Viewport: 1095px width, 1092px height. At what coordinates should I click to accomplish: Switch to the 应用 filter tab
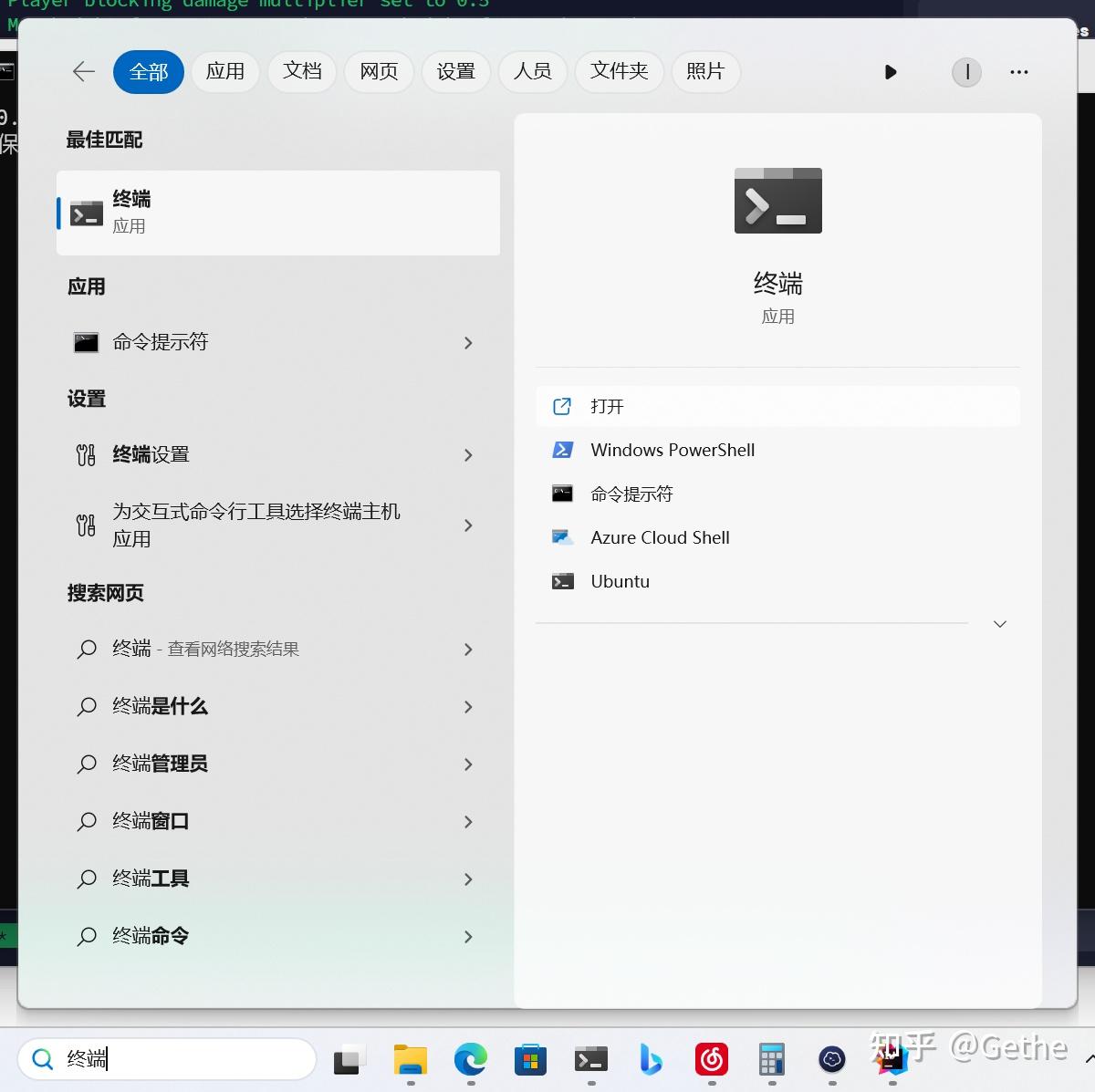coord(225,72)
